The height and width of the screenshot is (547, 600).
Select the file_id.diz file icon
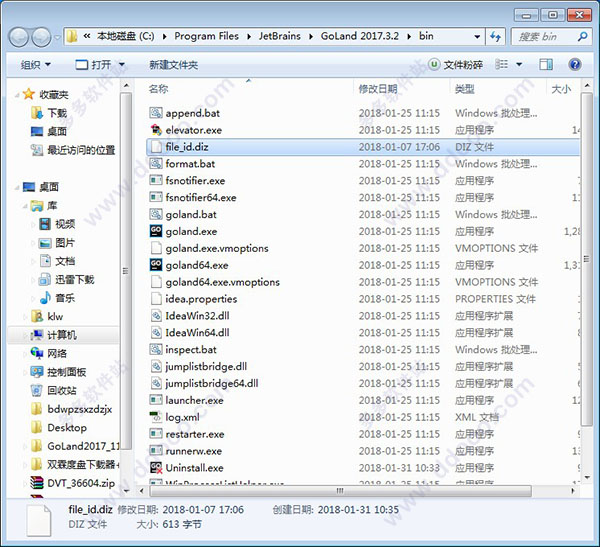click(156, 147)
